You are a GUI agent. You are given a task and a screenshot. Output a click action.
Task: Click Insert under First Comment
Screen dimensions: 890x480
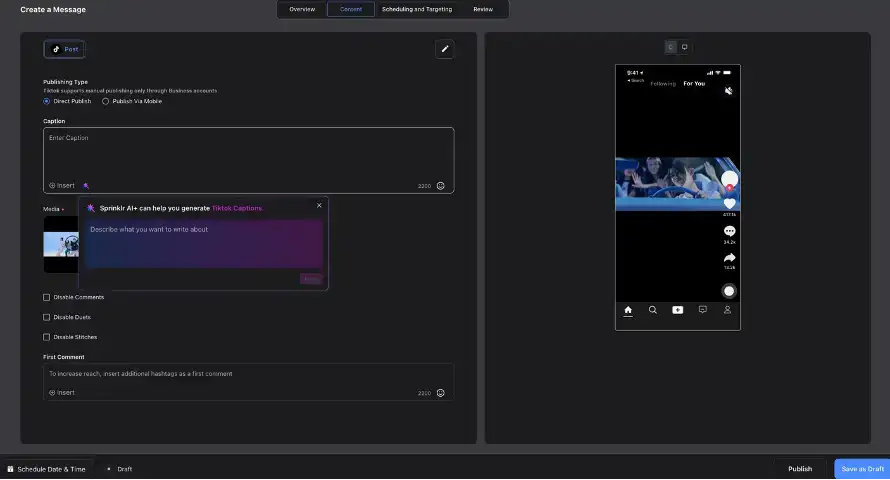coord(62,393)
